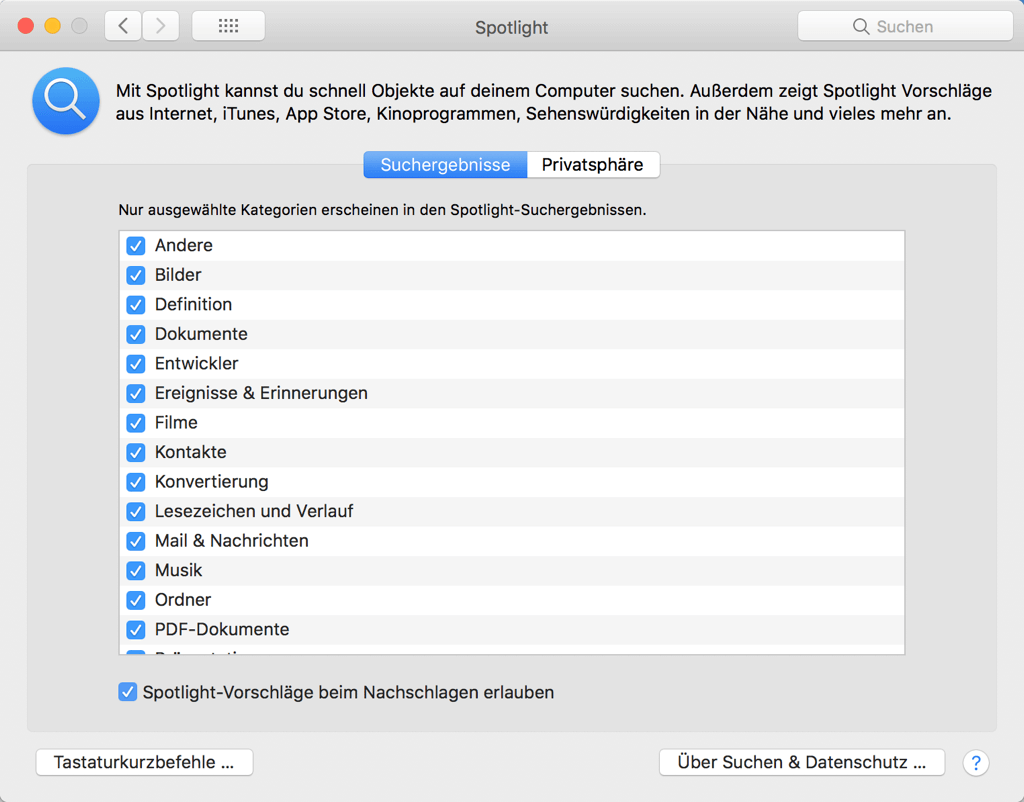Viewport: 1024px width, 802px height.
Task: Toggle Ereignisse & Erinnerungen checkbox
Action: (136, 393)
